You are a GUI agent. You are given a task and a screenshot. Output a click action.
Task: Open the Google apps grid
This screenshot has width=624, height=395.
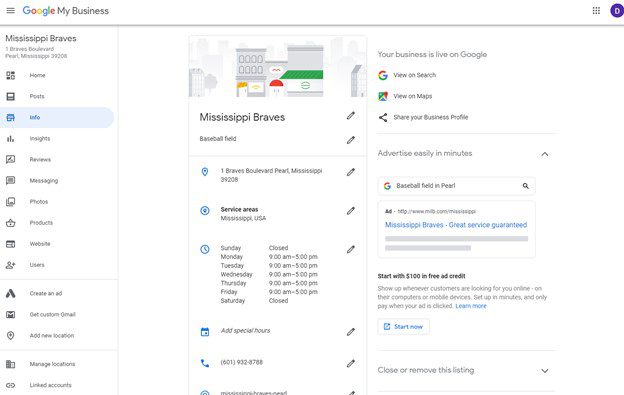[596, 11]
